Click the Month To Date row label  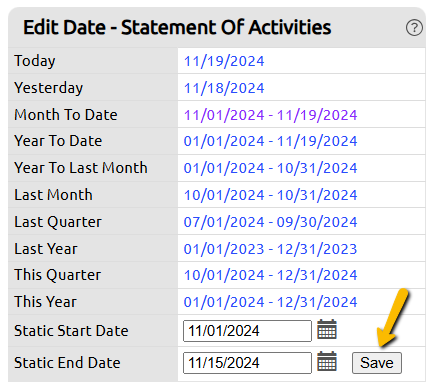(x=66, y=115)
